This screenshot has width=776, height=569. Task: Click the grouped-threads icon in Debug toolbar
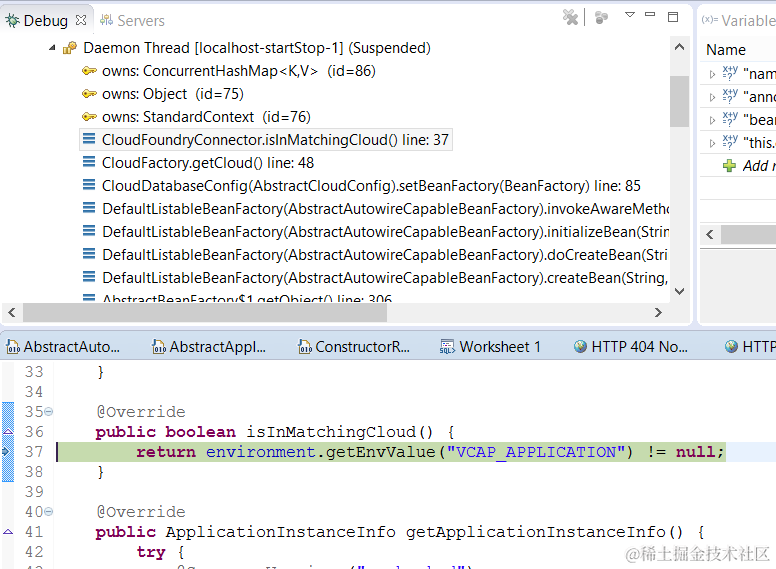tap(601, 17)
